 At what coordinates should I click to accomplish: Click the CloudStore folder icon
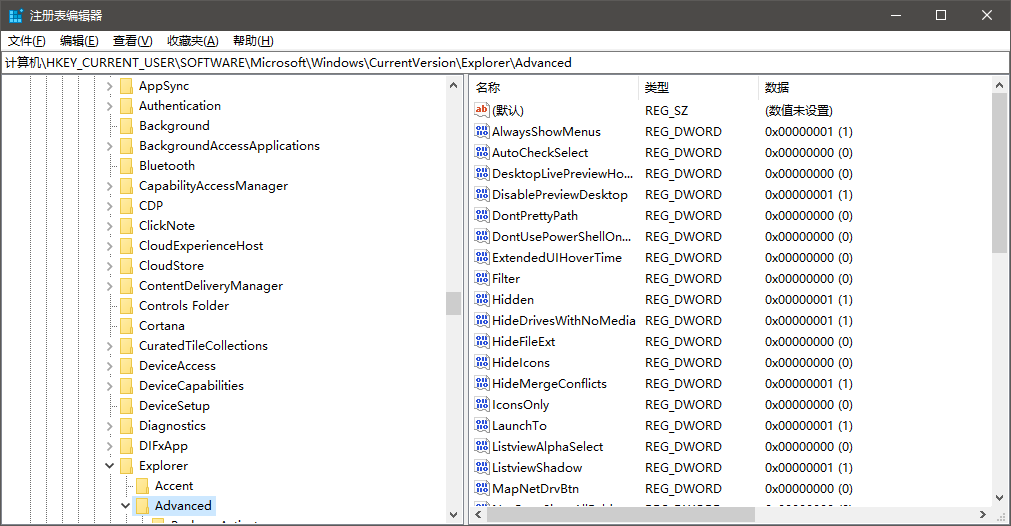(126, 266)
